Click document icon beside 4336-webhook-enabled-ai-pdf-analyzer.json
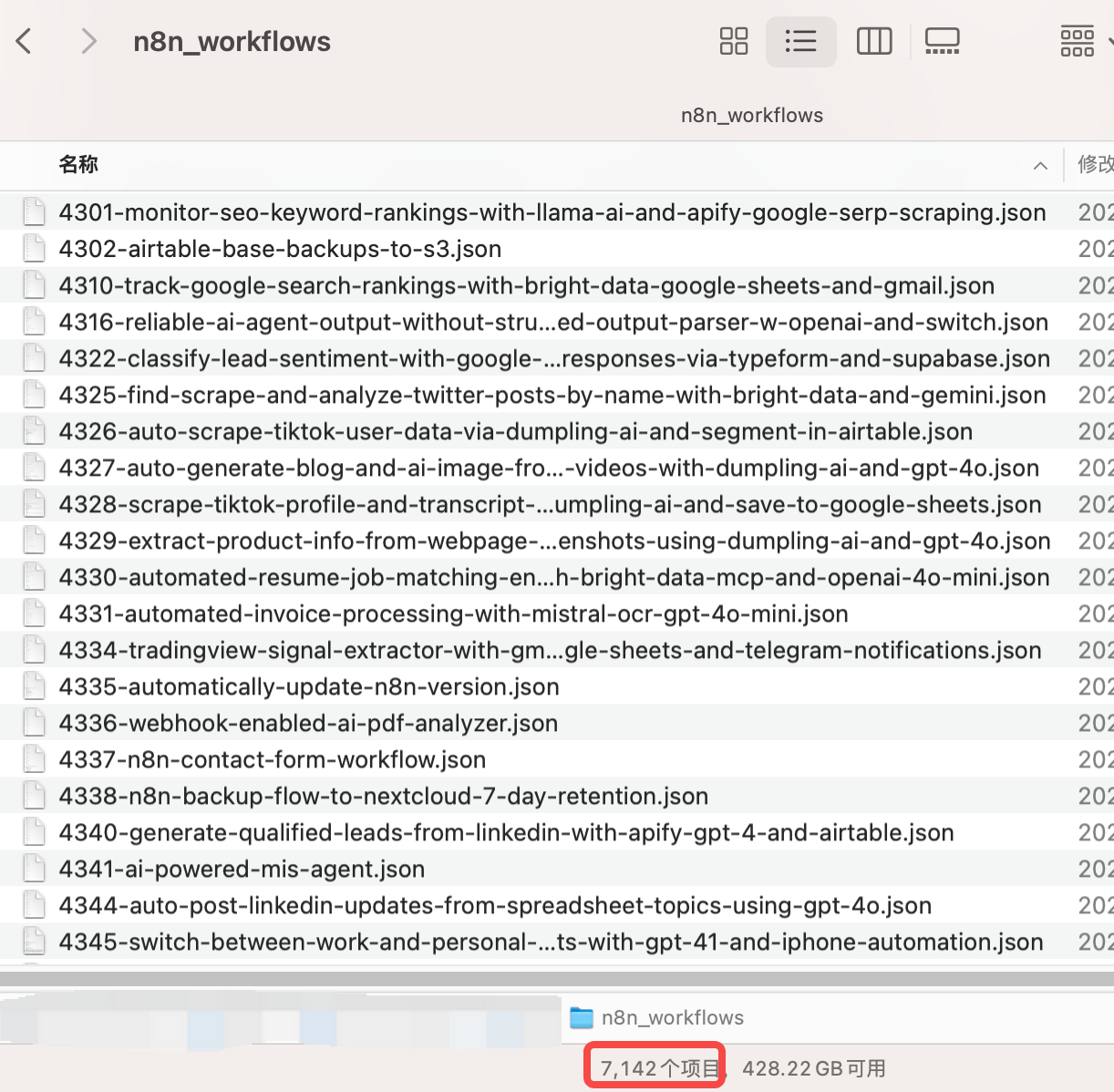 pos(34,722)
